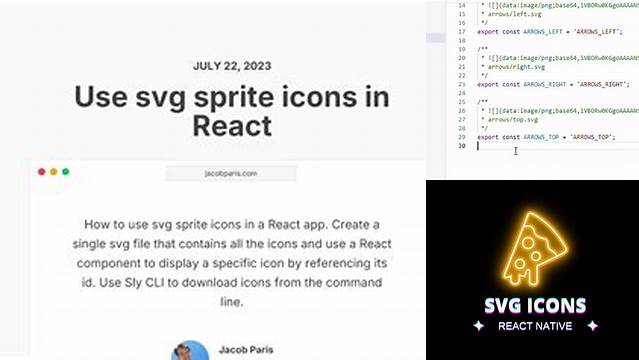Click the arrows/top.svg comment line

(510, 119)
